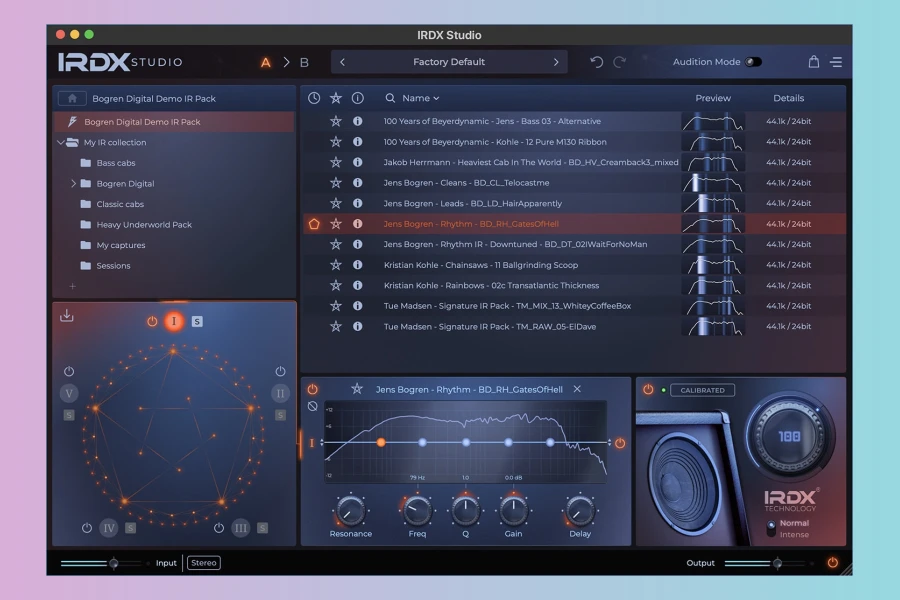Show info for BD_LD_HairApparently IR
900x600 pixels.
point(358,203)
